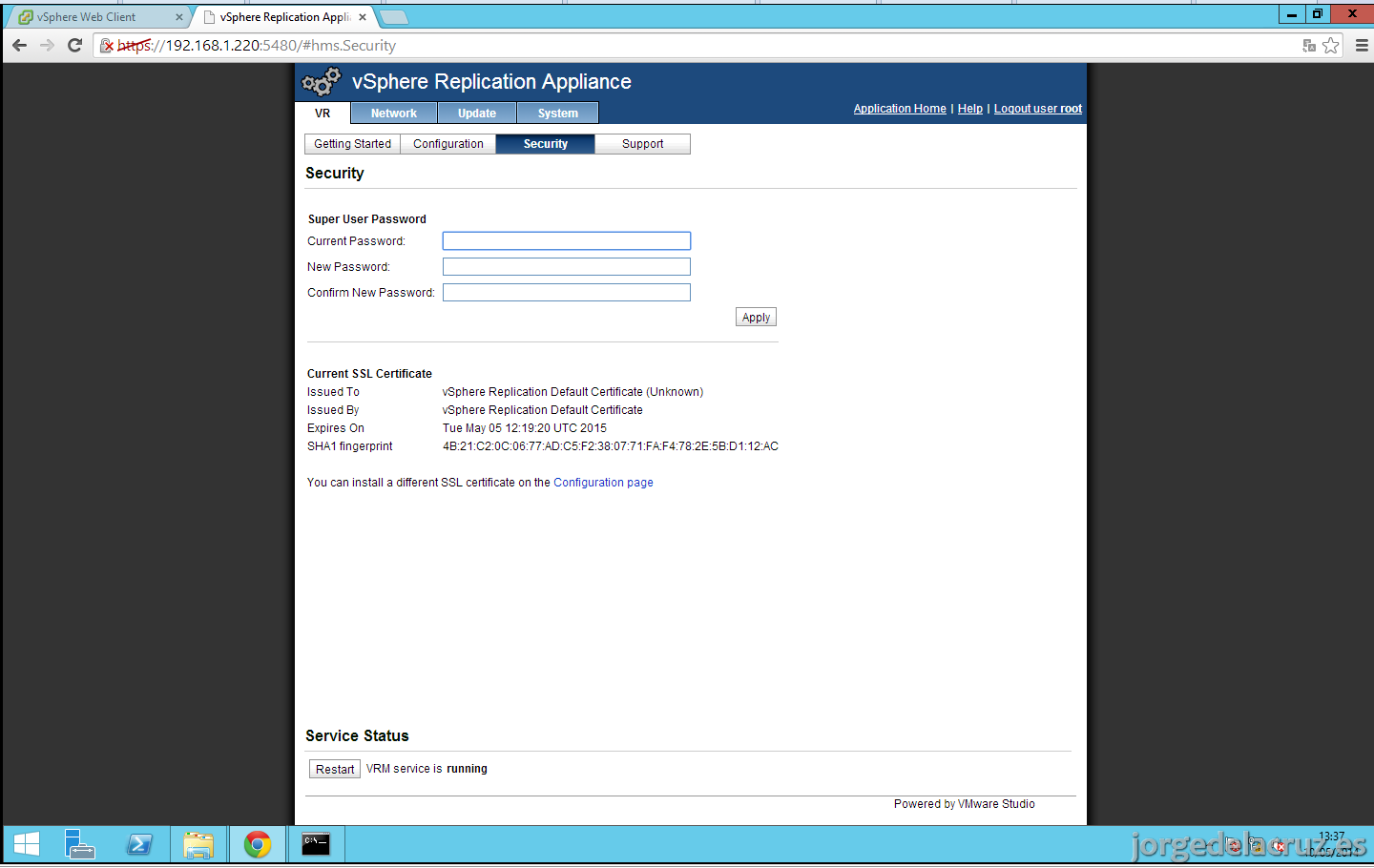Select the Security sub-tab

(546, 144)
